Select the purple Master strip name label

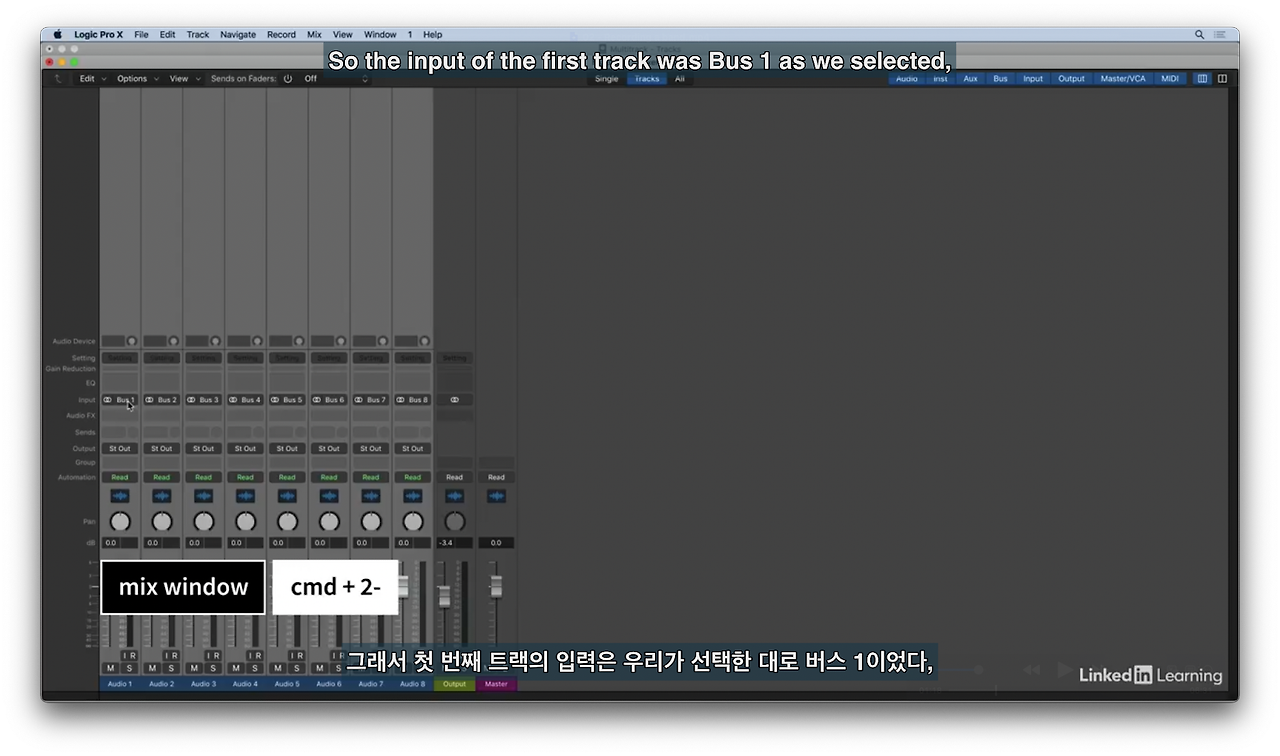click(496, 684)
